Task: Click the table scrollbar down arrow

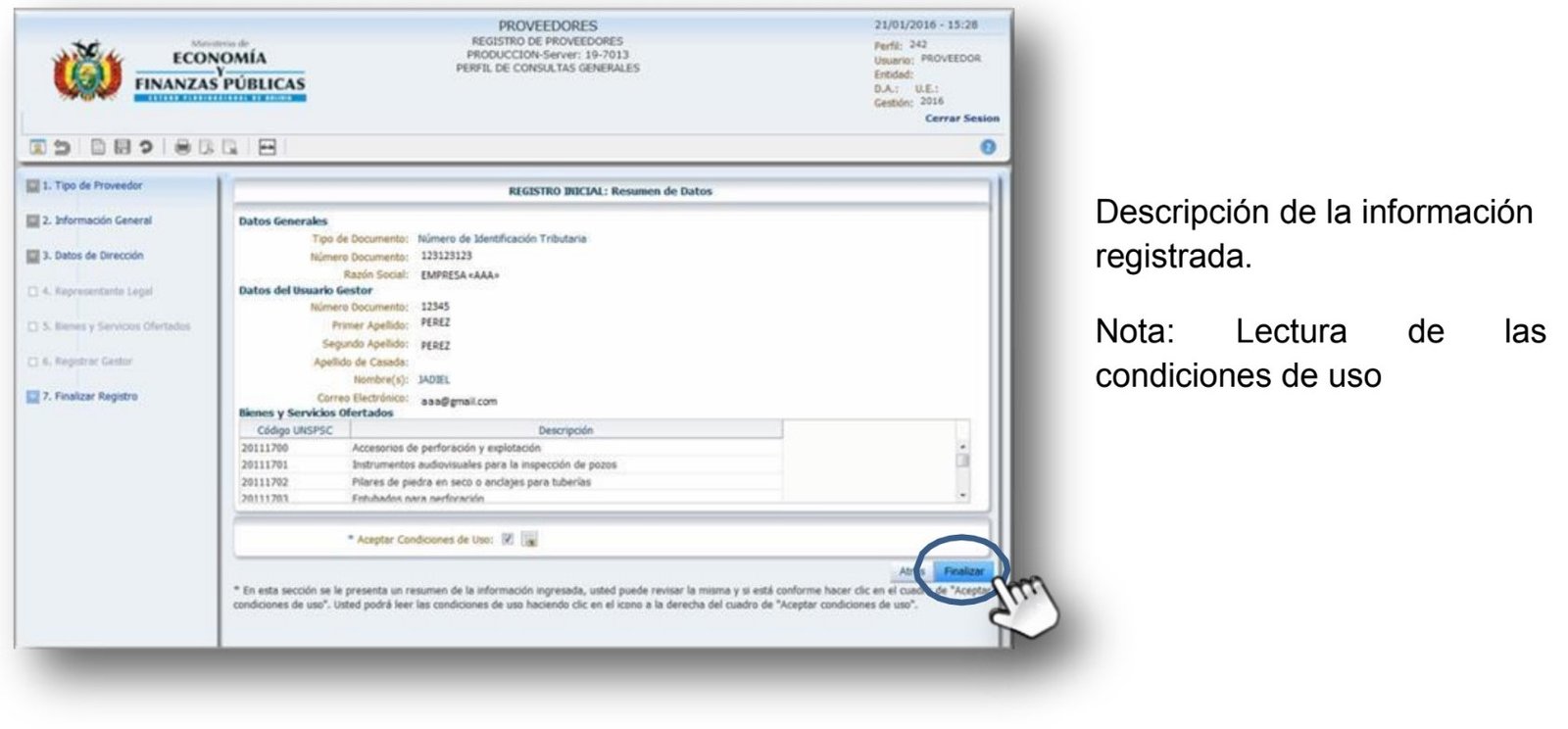Action: pyautogui.click(x=962, y=496)
